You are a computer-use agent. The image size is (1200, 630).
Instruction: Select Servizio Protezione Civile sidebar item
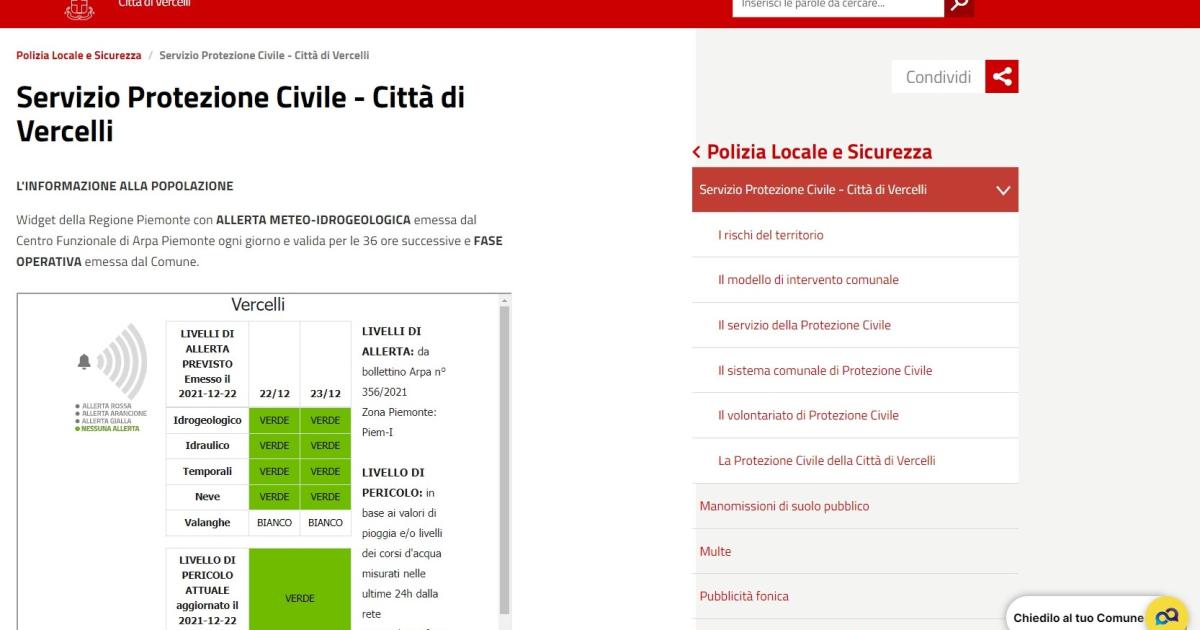855,190
